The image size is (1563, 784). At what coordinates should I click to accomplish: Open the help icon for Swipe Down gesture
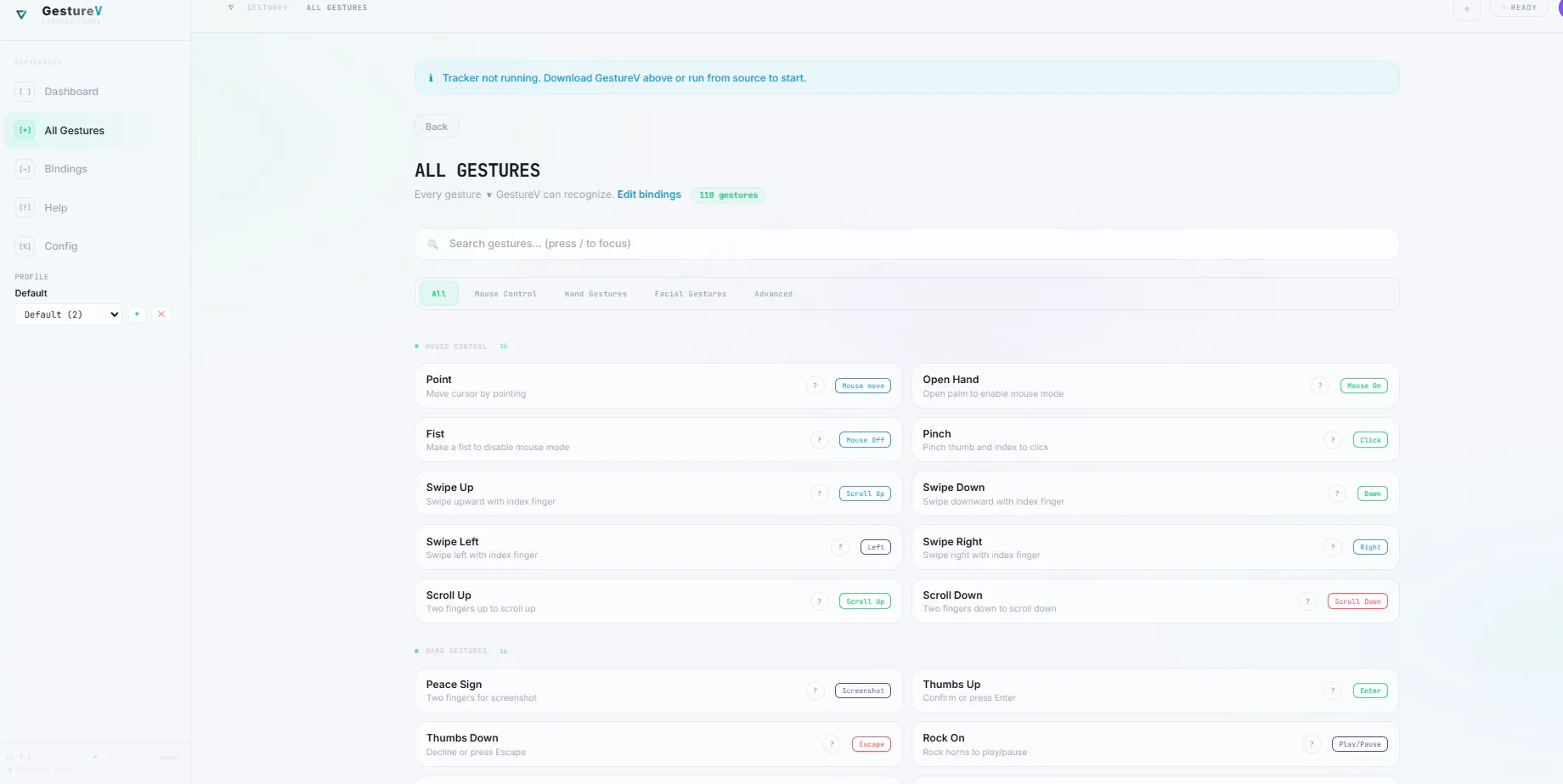1337,494
